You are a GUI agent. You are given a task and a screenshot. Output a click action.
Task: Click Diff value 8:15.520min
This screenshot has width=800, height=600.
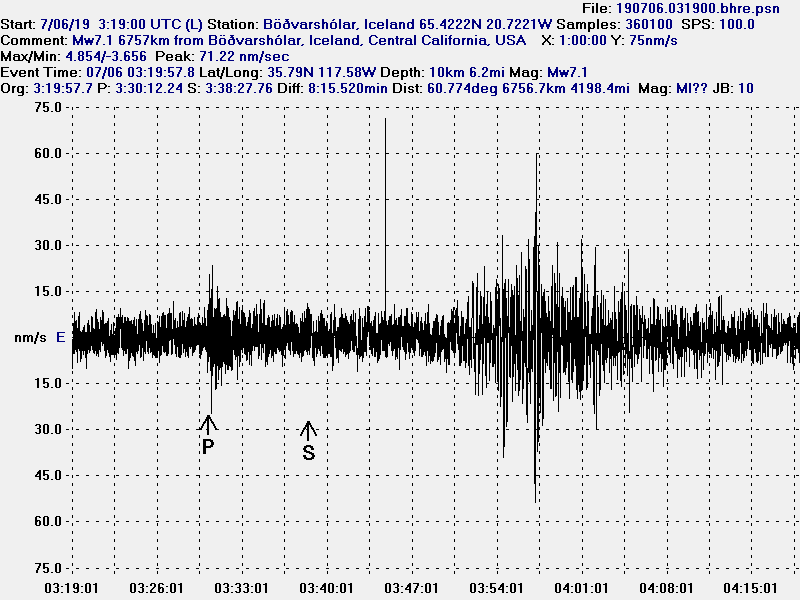pyautogui.click(x=347, y=88)
